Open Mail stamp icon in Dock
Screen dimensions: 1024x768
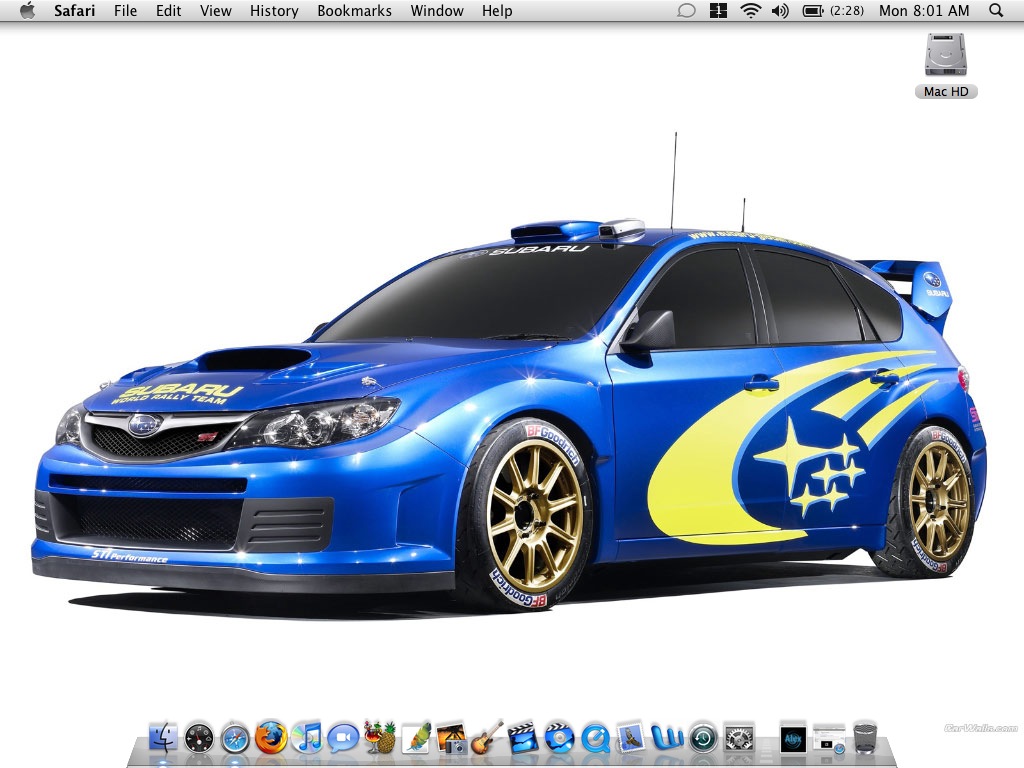pos(631,738)
